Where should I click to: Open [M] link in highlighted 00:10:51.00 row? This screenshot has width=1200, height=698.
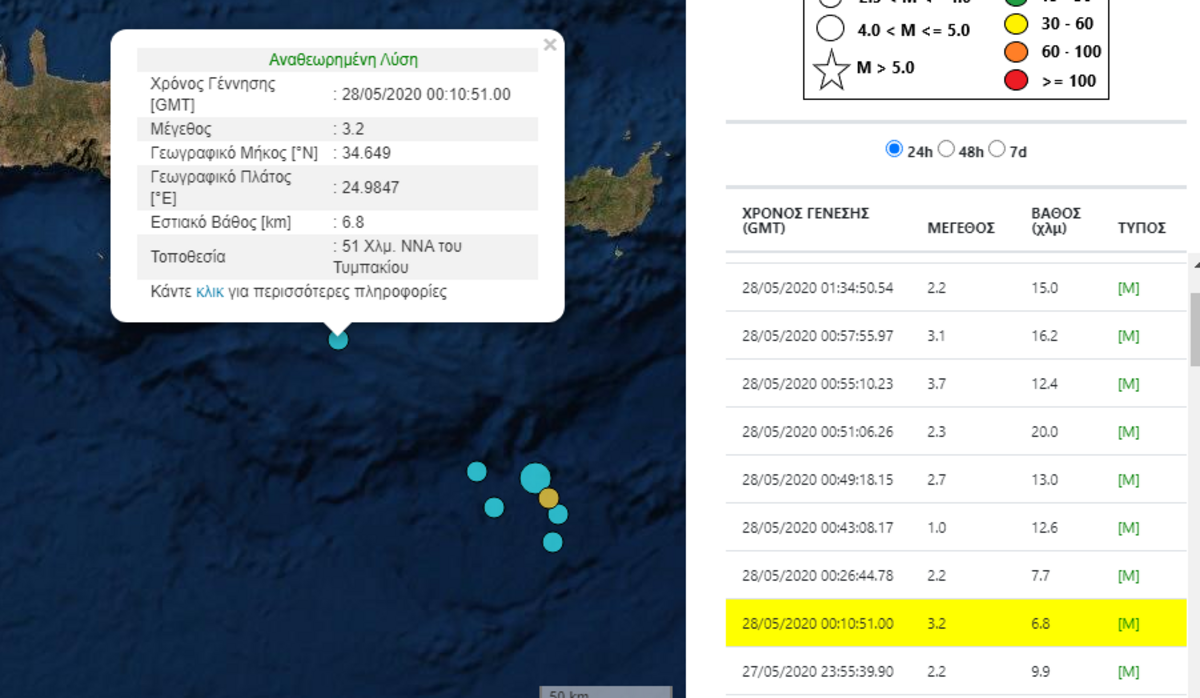[1128, 624]
